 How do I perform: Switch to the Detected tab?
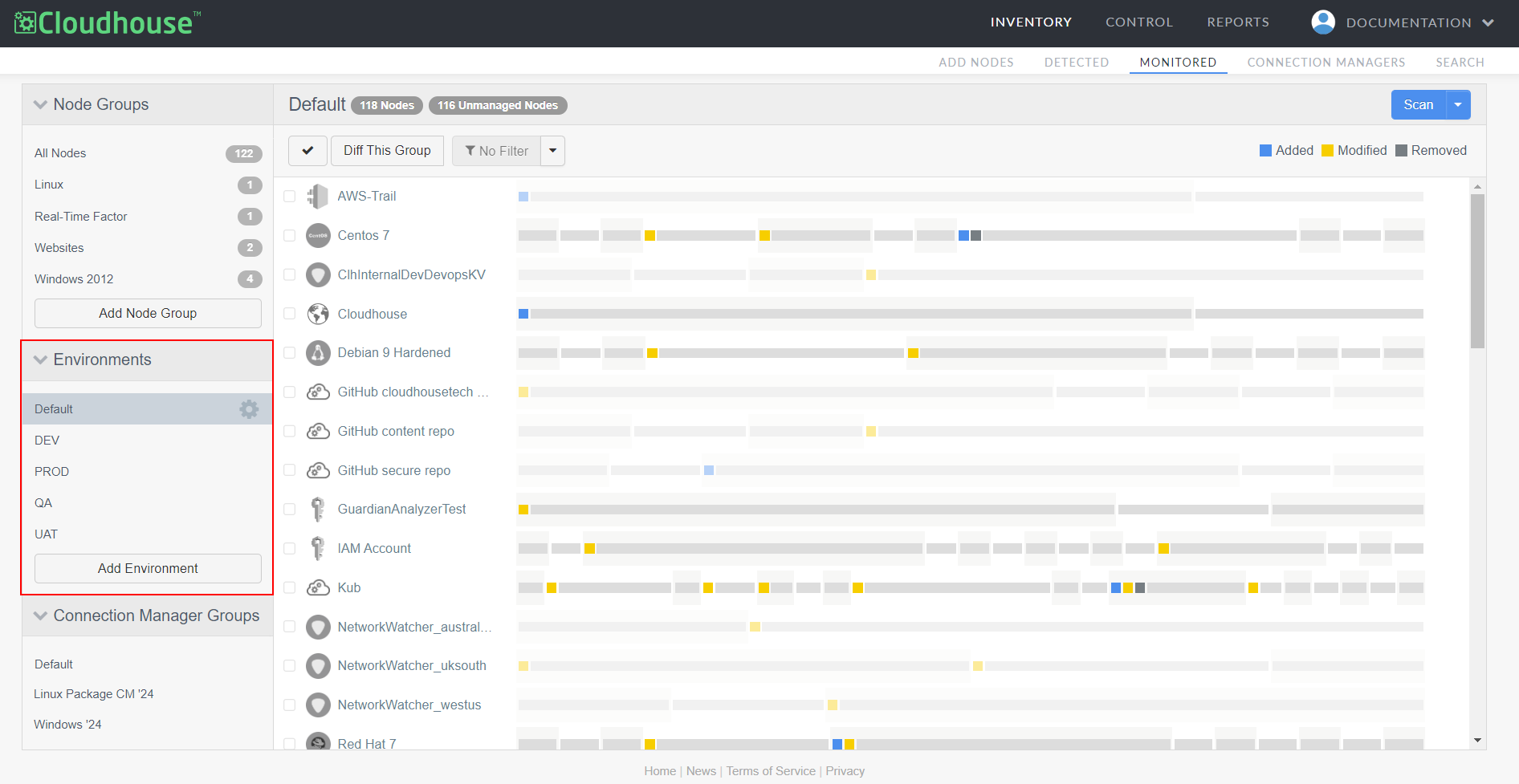coord(1077,62)
